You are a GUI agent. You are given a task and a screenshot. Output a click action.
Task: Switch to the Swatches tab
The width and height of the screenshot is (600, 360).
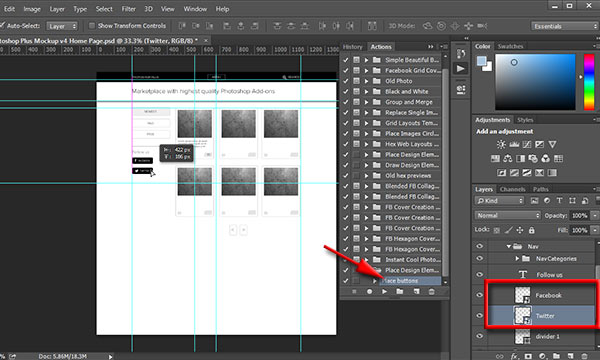click(x=510, y=46)
